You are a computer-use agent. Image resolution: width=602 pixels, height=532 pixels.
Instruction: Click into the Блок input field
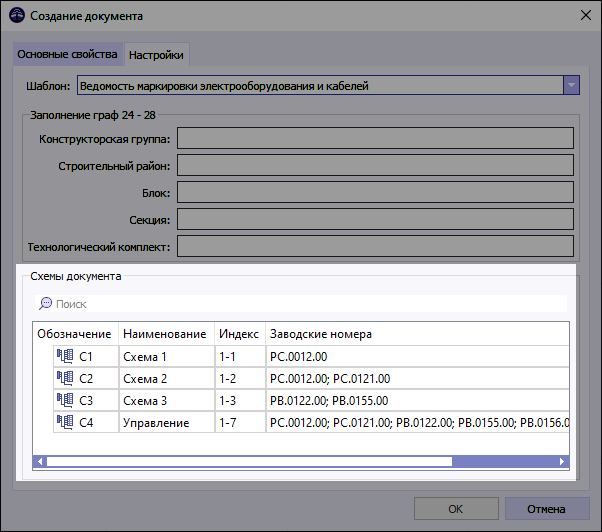coord(375,192)
